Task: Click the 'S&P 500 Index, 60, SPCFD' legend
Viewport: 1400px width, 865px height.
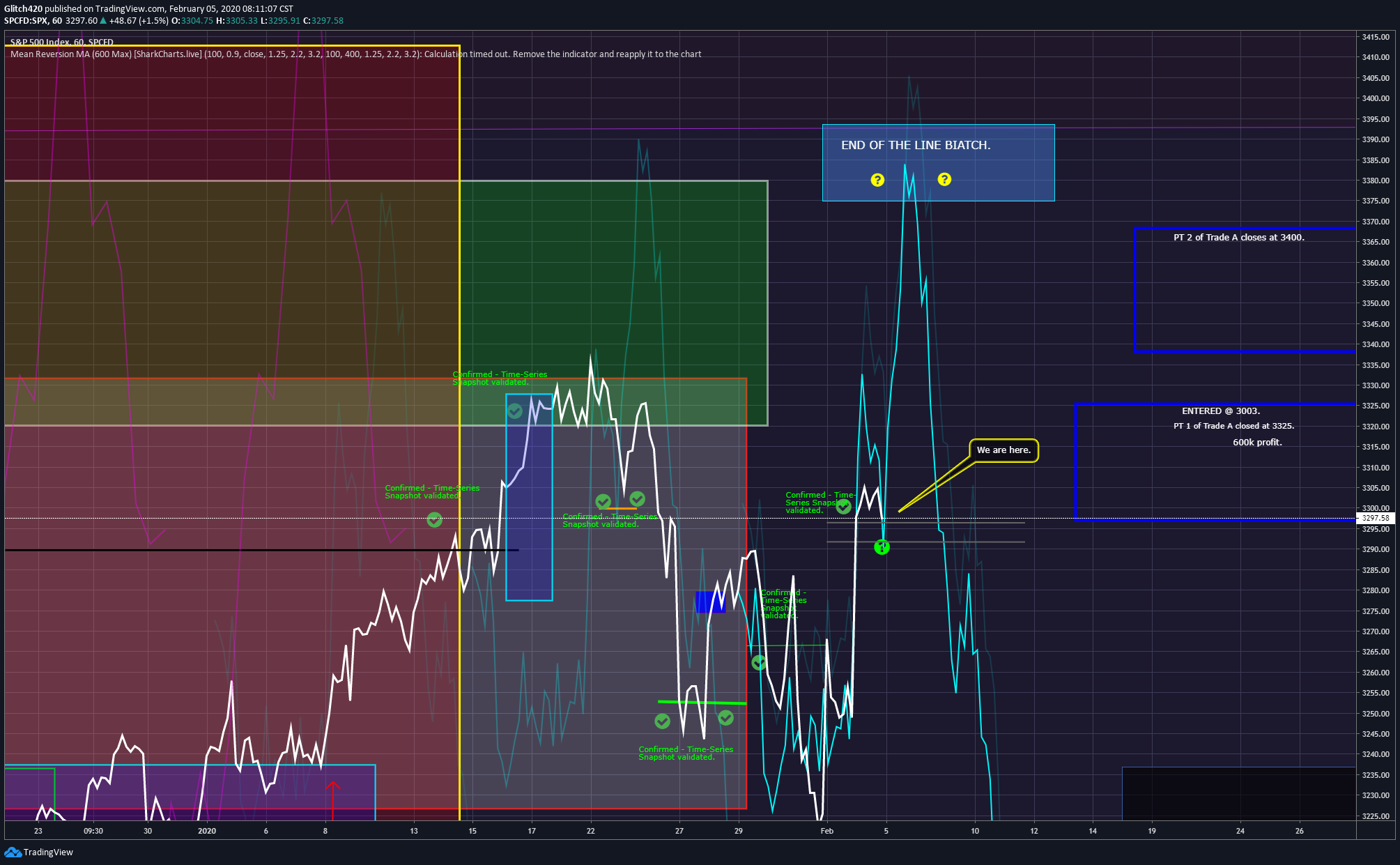Action: coord(62,43)
